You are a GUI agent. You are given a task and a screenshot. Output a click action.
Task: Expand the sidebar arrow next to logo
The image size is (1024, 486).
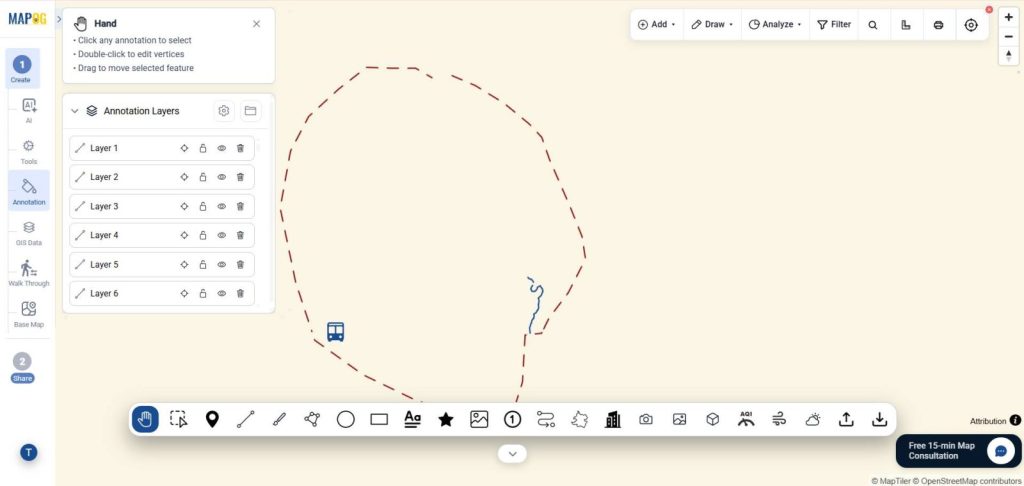[x=59, y=19]
